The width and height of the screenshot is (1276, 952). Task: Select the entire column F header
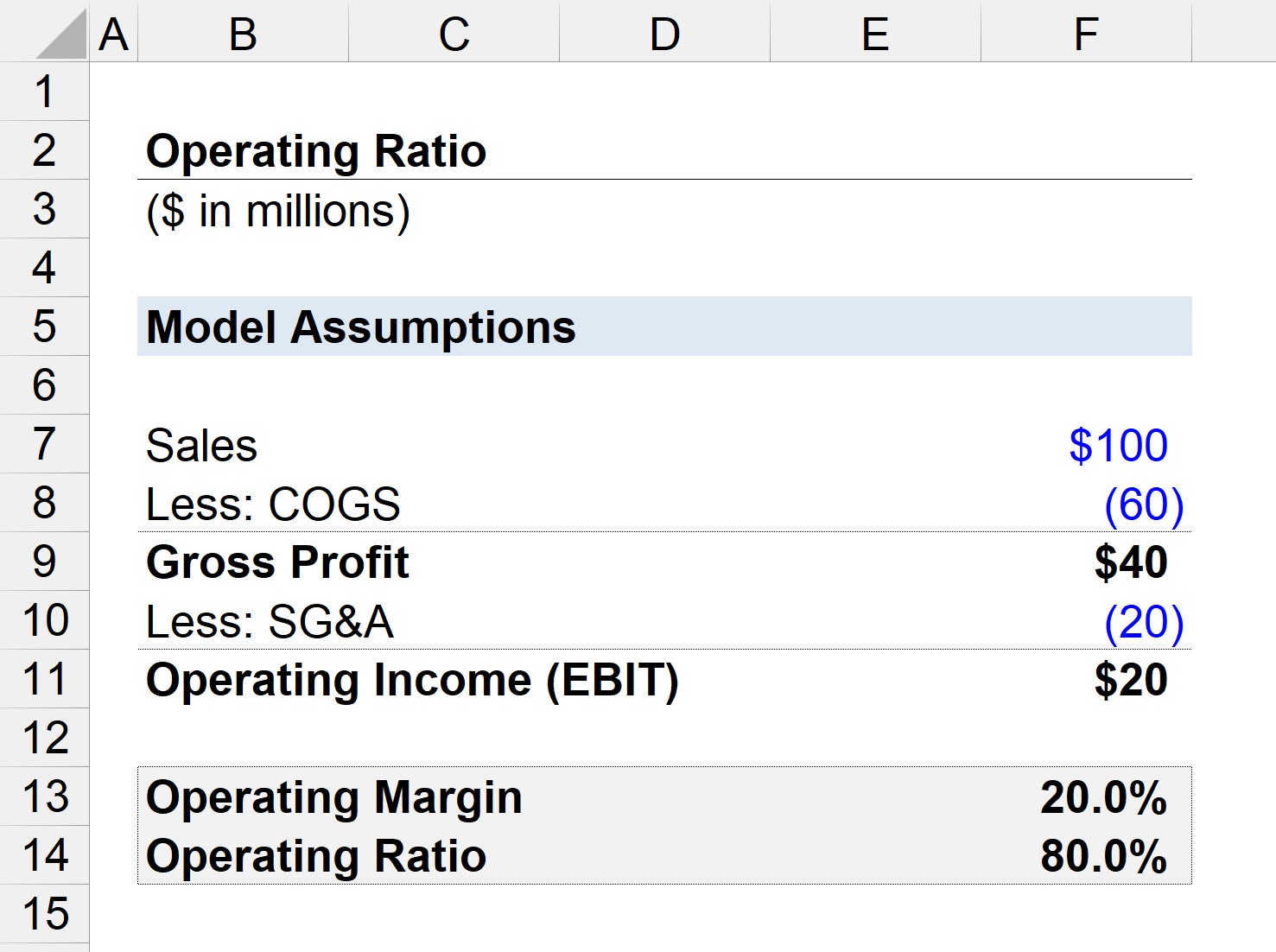(1085, 35)
